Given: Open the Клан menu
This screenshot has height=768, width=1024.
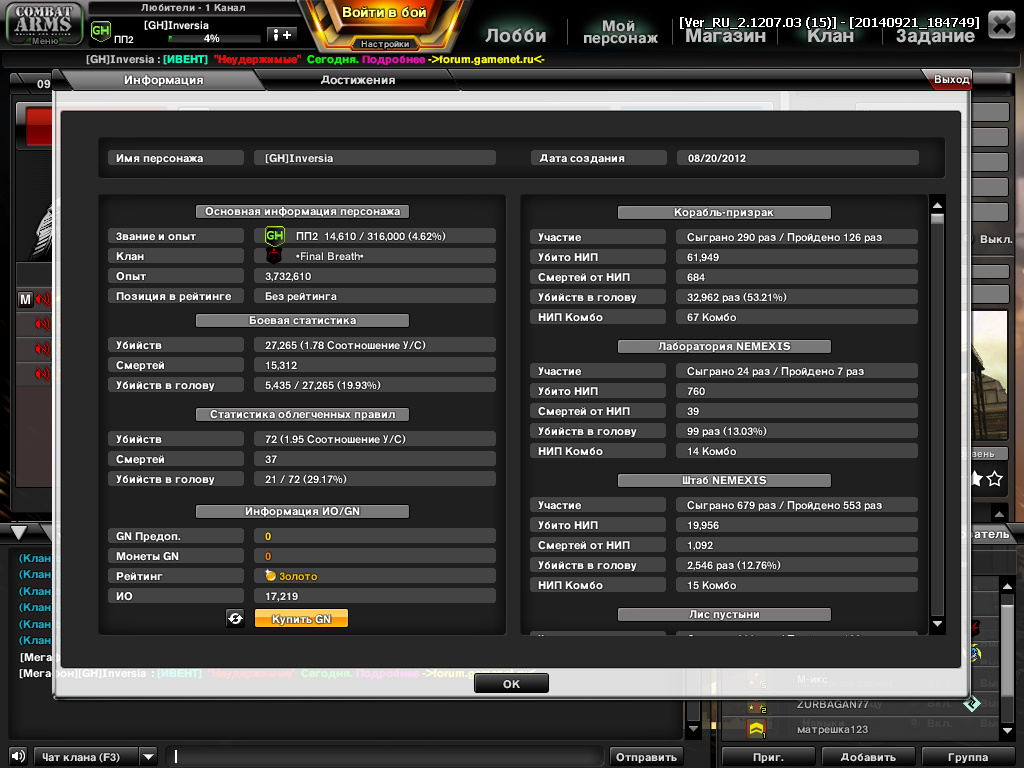Looking at the screenshot, I should [830, 36].
